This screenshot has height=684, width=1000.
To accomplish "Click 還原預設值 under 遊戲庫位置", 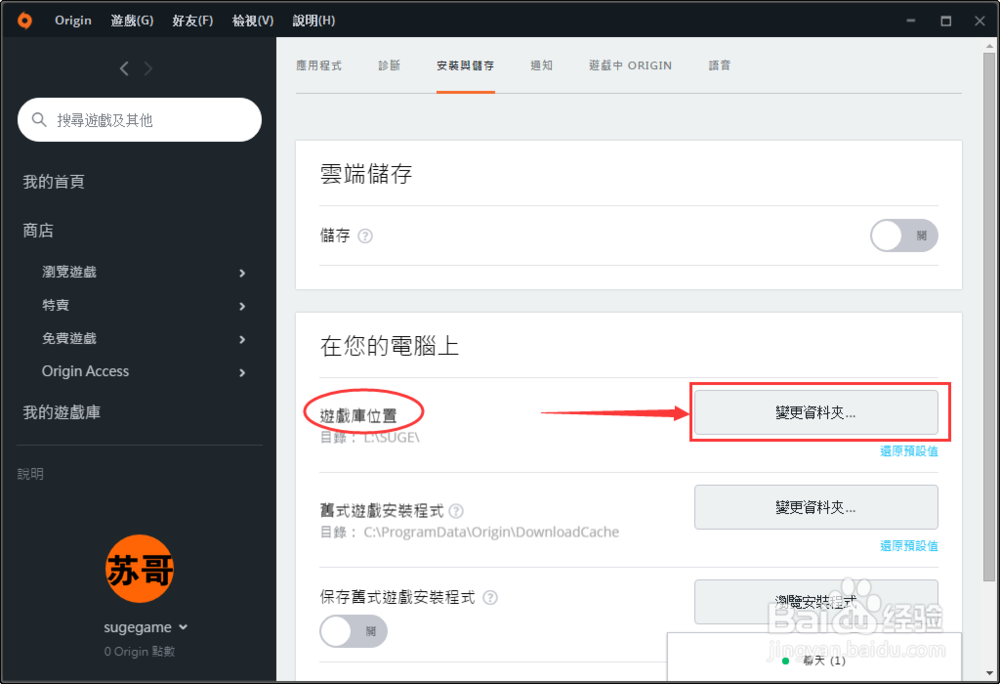I will click(909, 451).
